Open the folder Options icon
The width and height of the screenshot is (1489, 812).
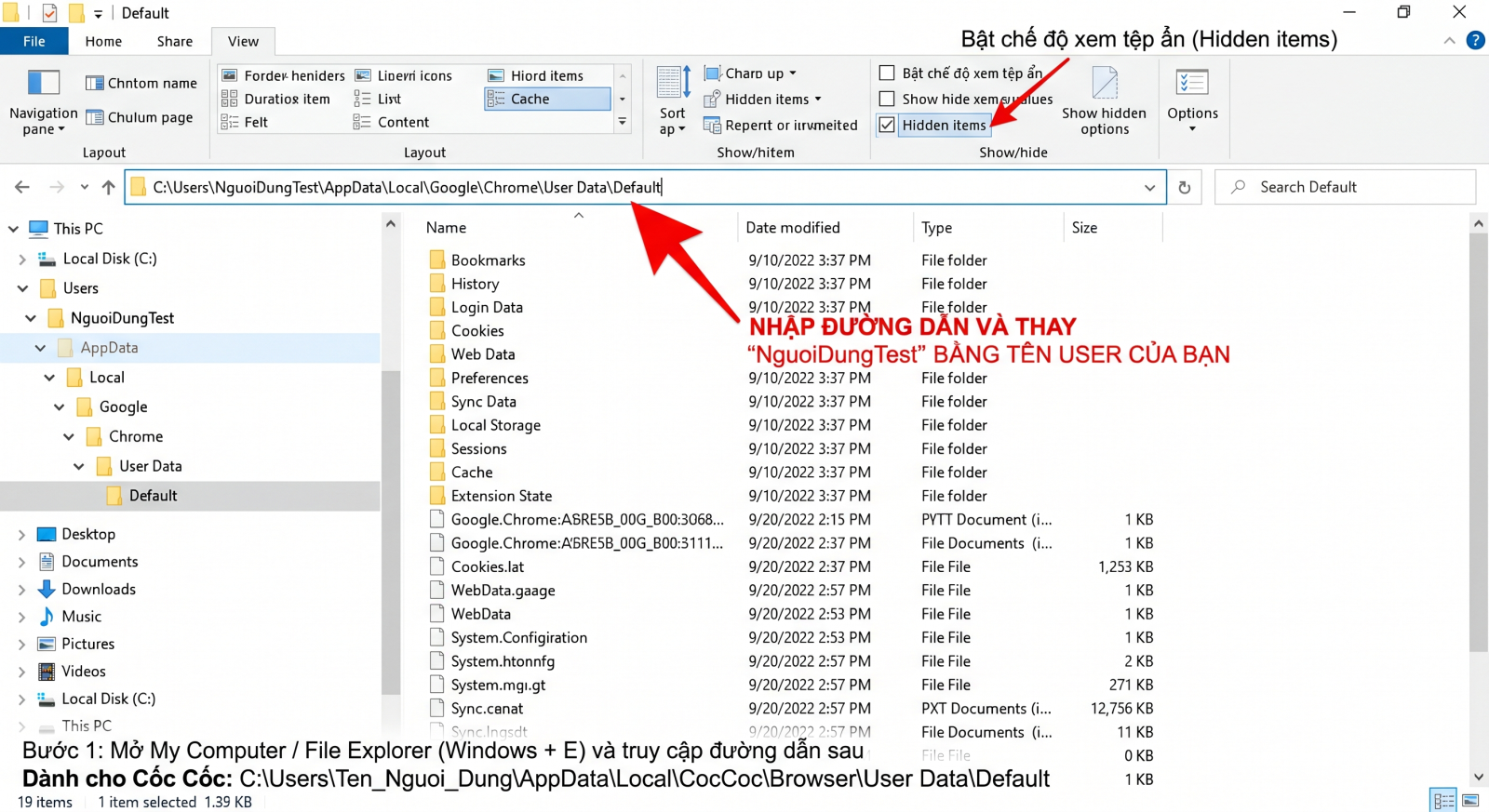[x=1192, y=101]
